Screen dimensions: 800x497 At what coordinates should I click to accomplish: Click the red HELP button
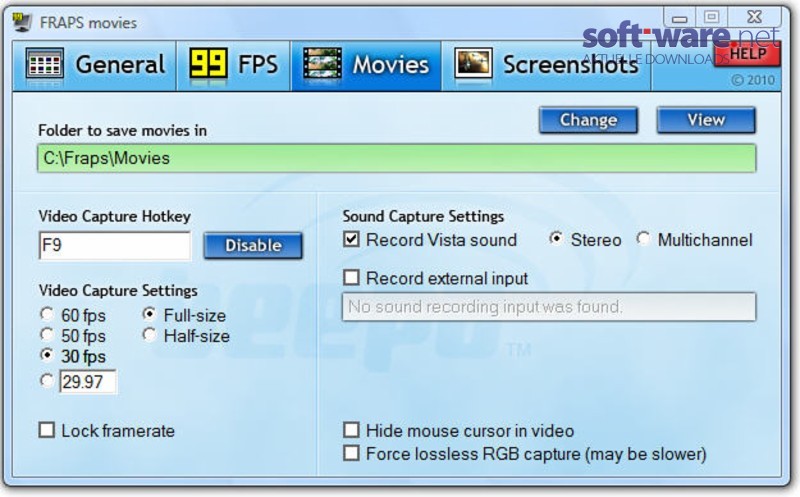(747, 54)
